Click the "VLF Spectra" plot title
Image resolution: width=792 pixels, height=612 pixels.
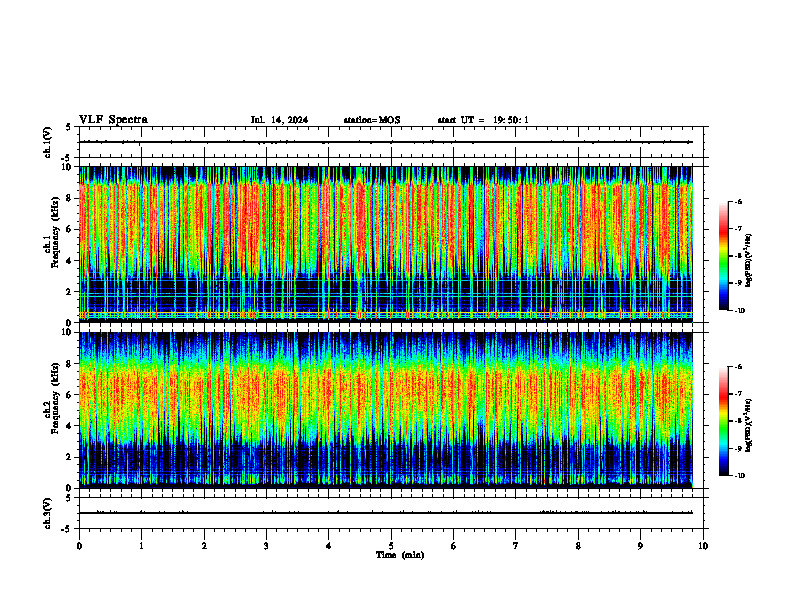tap(113, 120)
